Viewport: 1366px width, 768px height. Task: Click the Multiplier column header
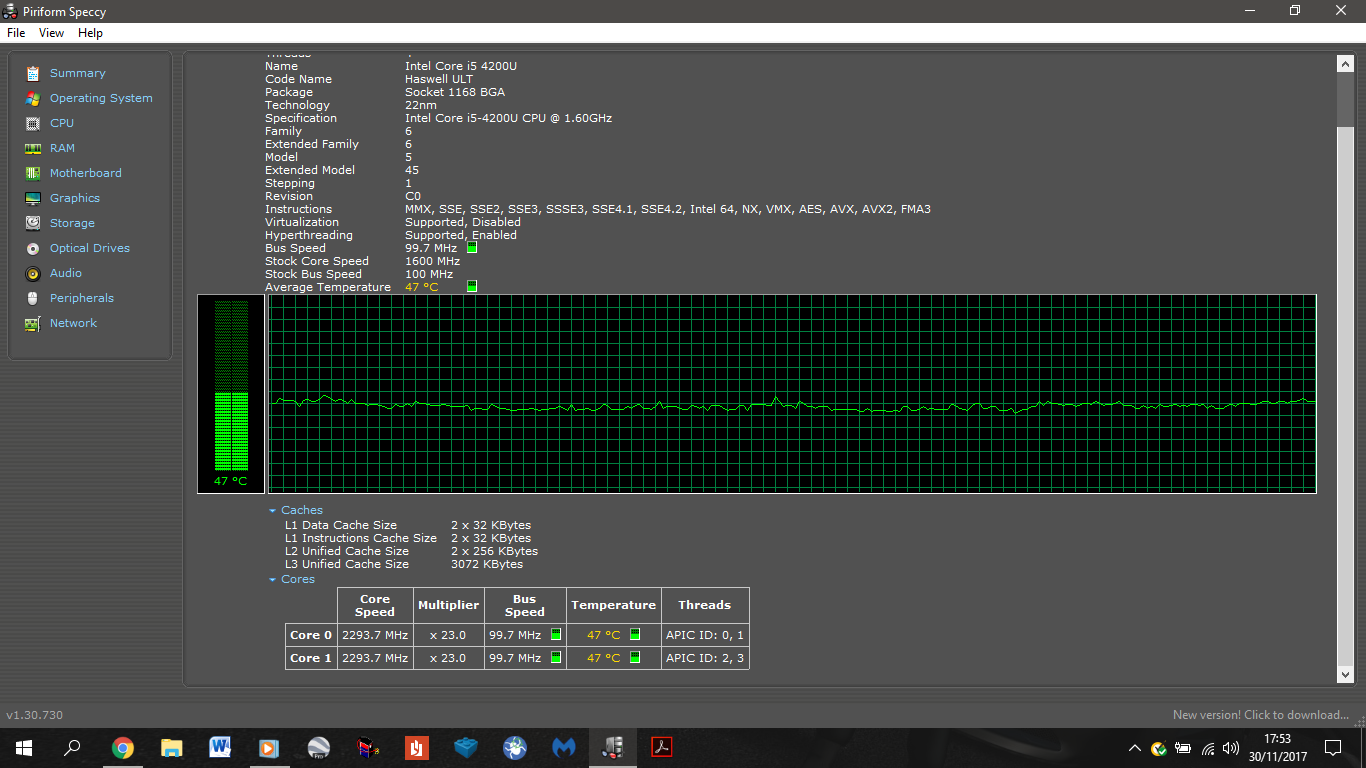tap(448, 605)
